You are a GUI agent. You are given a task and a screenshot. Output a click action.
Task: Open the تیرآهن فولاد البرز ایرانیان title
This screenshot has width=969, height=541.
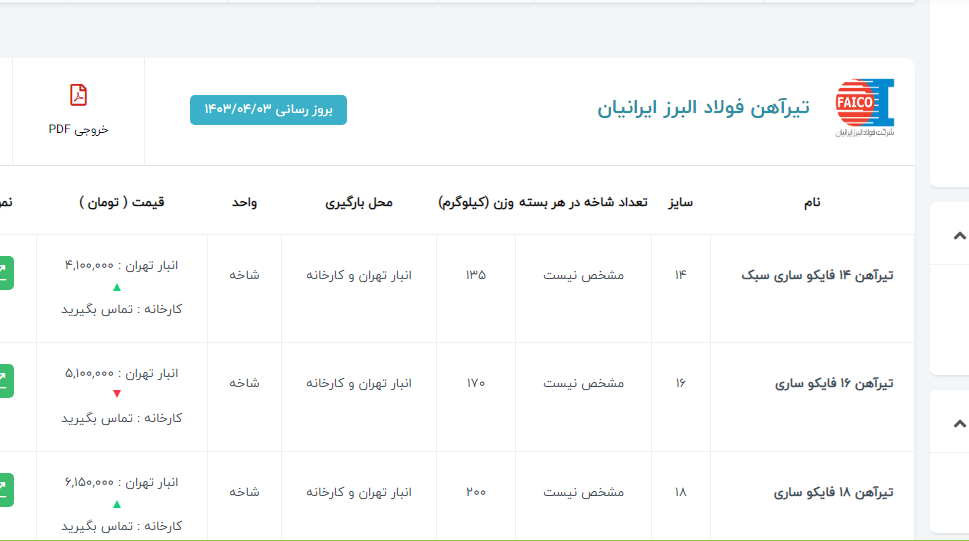(x=703, y=108)
